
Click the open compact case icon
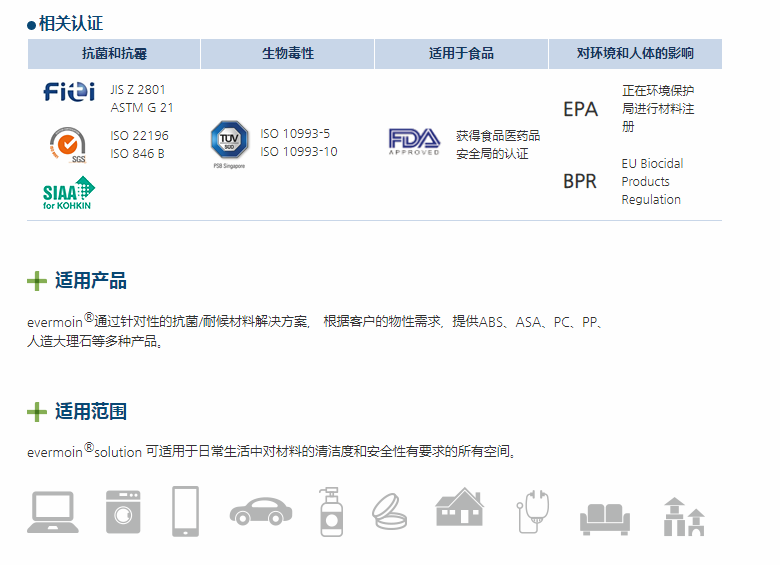[389, 512]
